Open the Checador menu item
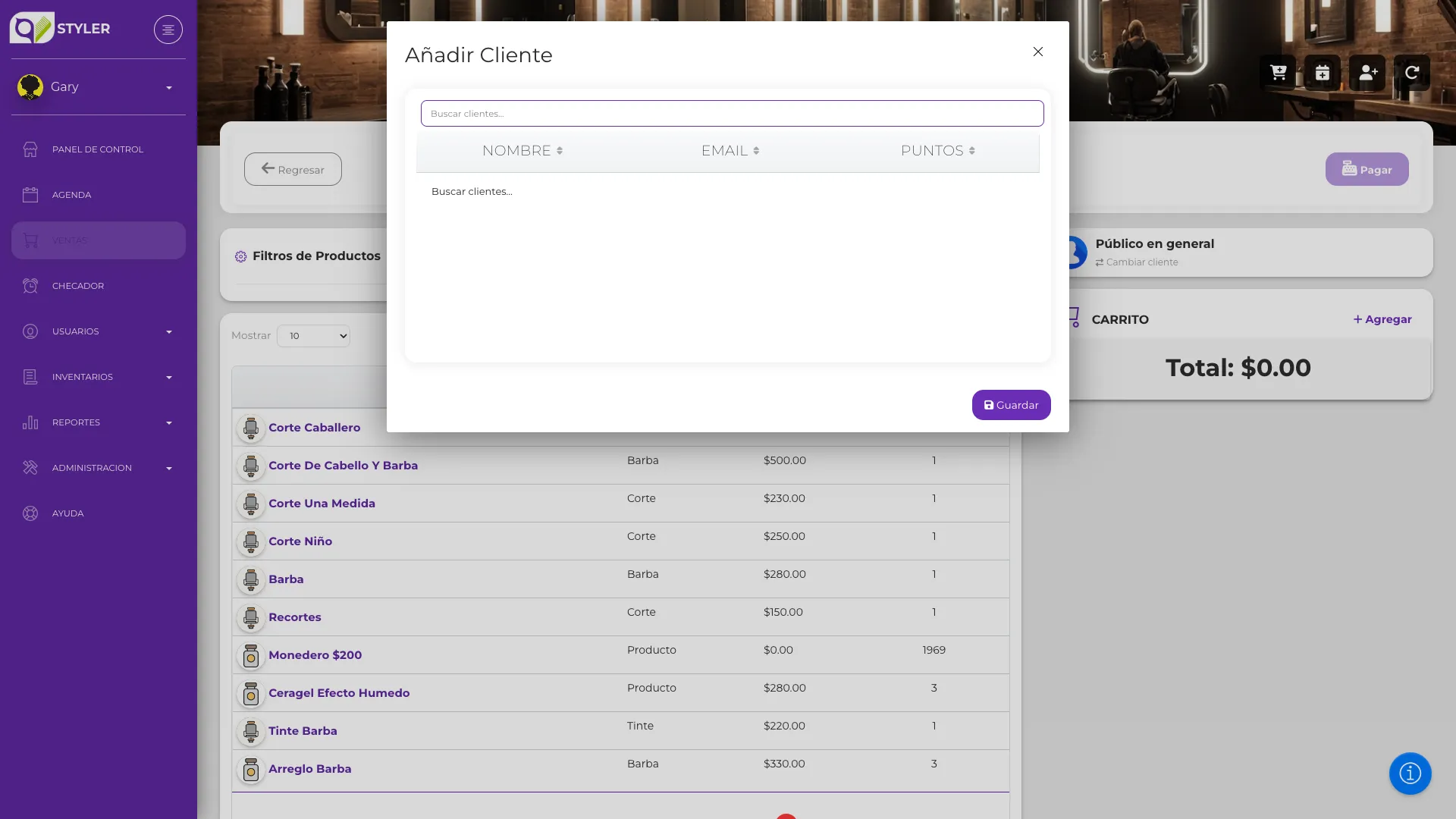 point(99,286)
